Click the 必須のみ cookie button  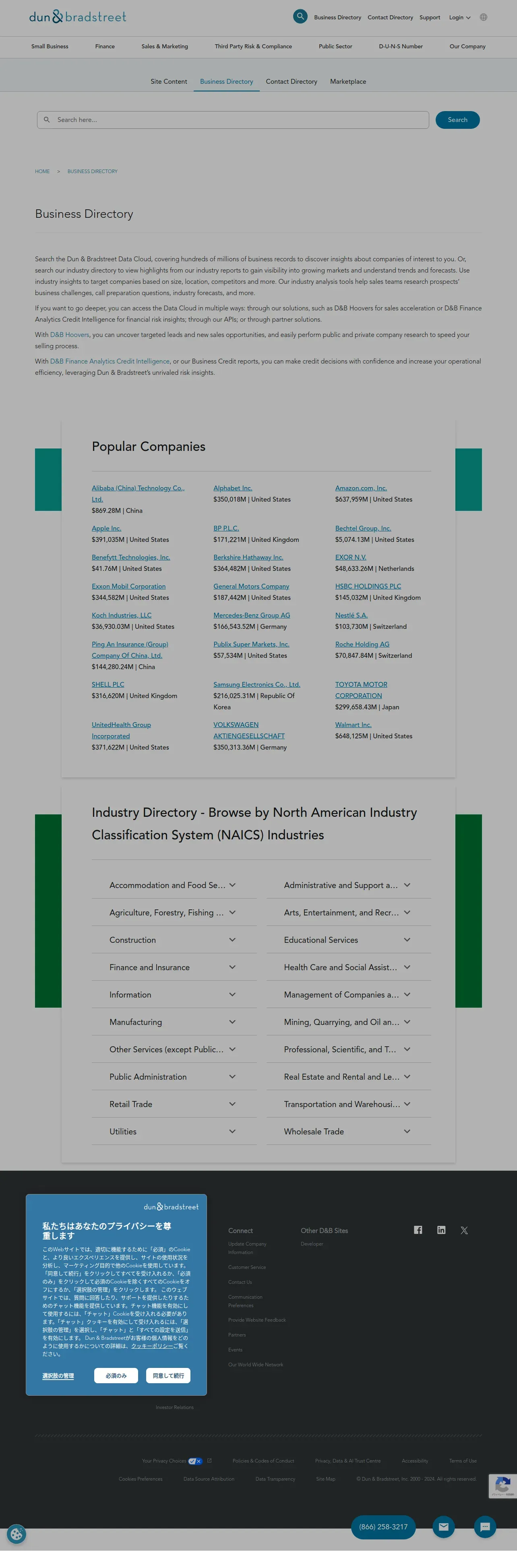coord(116,1375)
